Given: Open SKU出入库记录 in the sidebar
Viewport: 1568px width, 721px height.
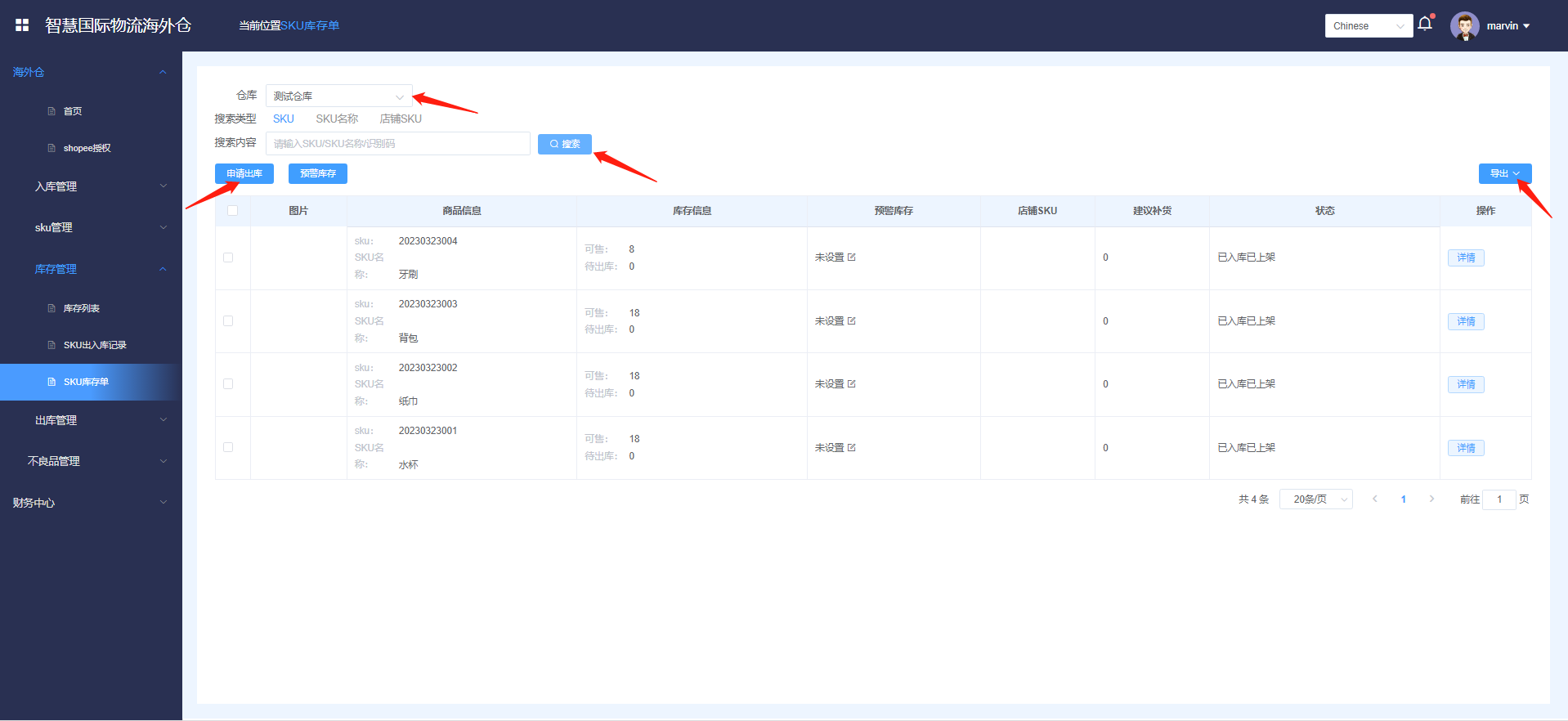Looking at the screenshot, I should point(95,345).
